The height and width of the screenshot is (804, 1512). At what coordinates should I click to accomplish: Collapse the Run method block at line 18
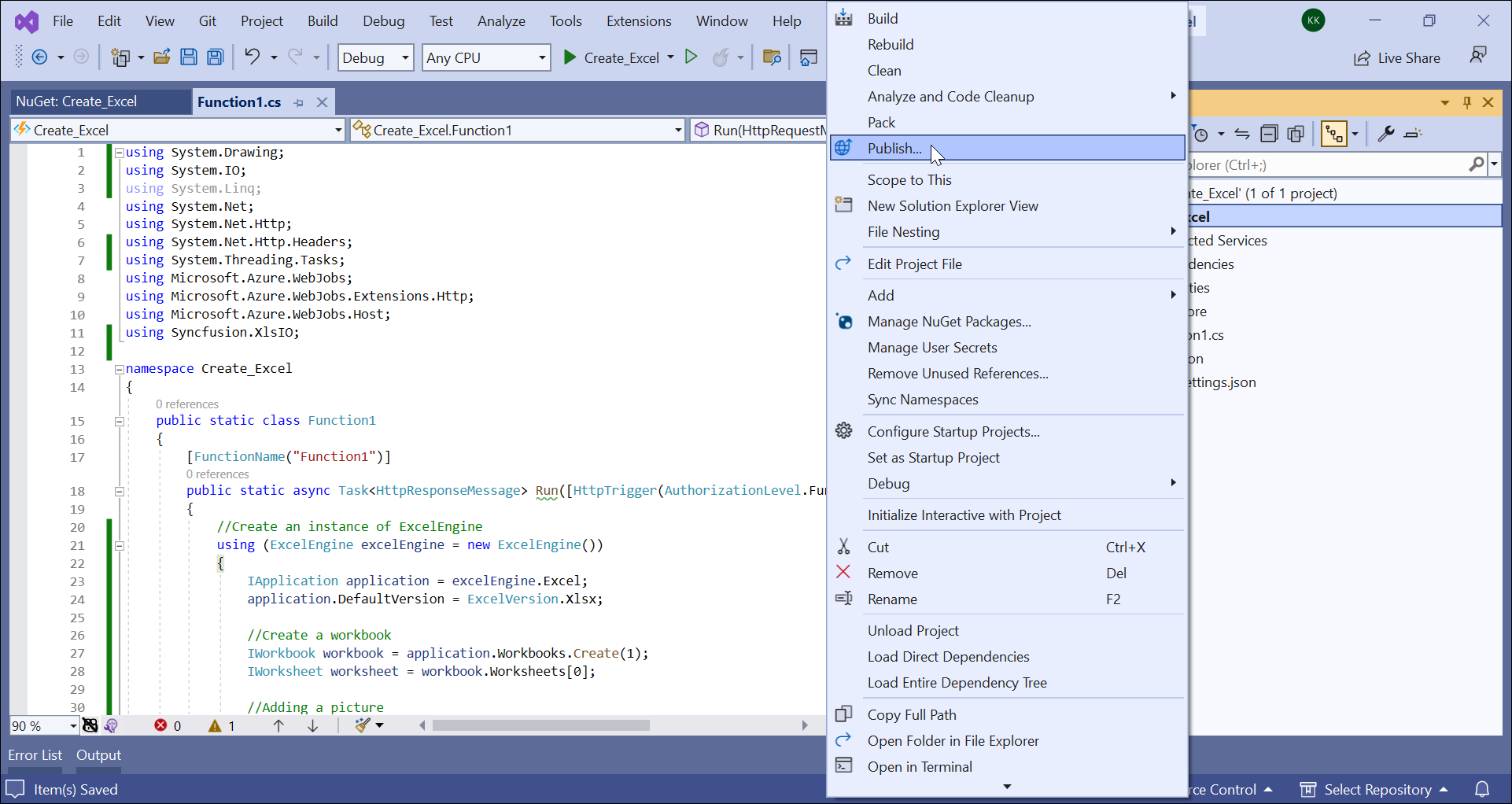pos(120,492)
